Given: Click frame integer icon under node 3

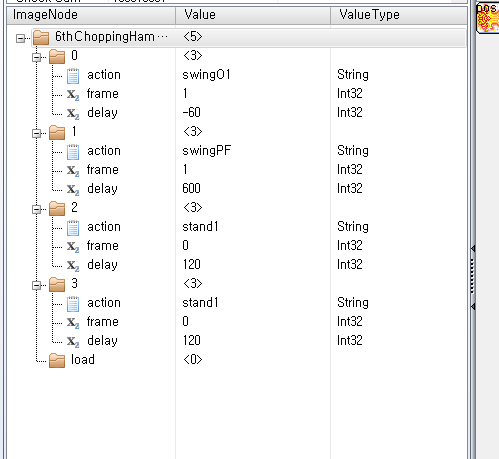Looking at the screenshot, I should [73, 323].
